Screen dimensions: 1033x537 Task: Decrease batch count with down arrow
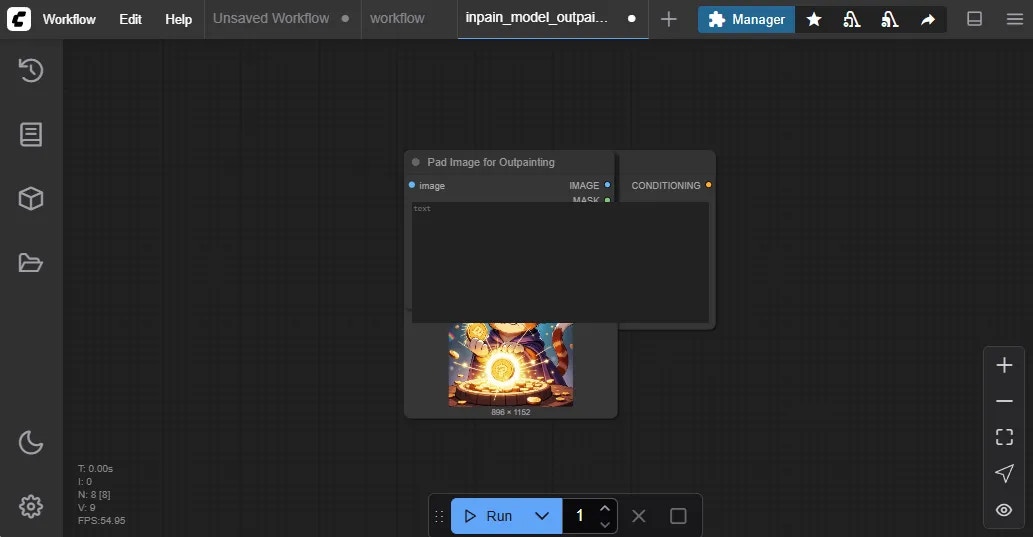(605, 524)
